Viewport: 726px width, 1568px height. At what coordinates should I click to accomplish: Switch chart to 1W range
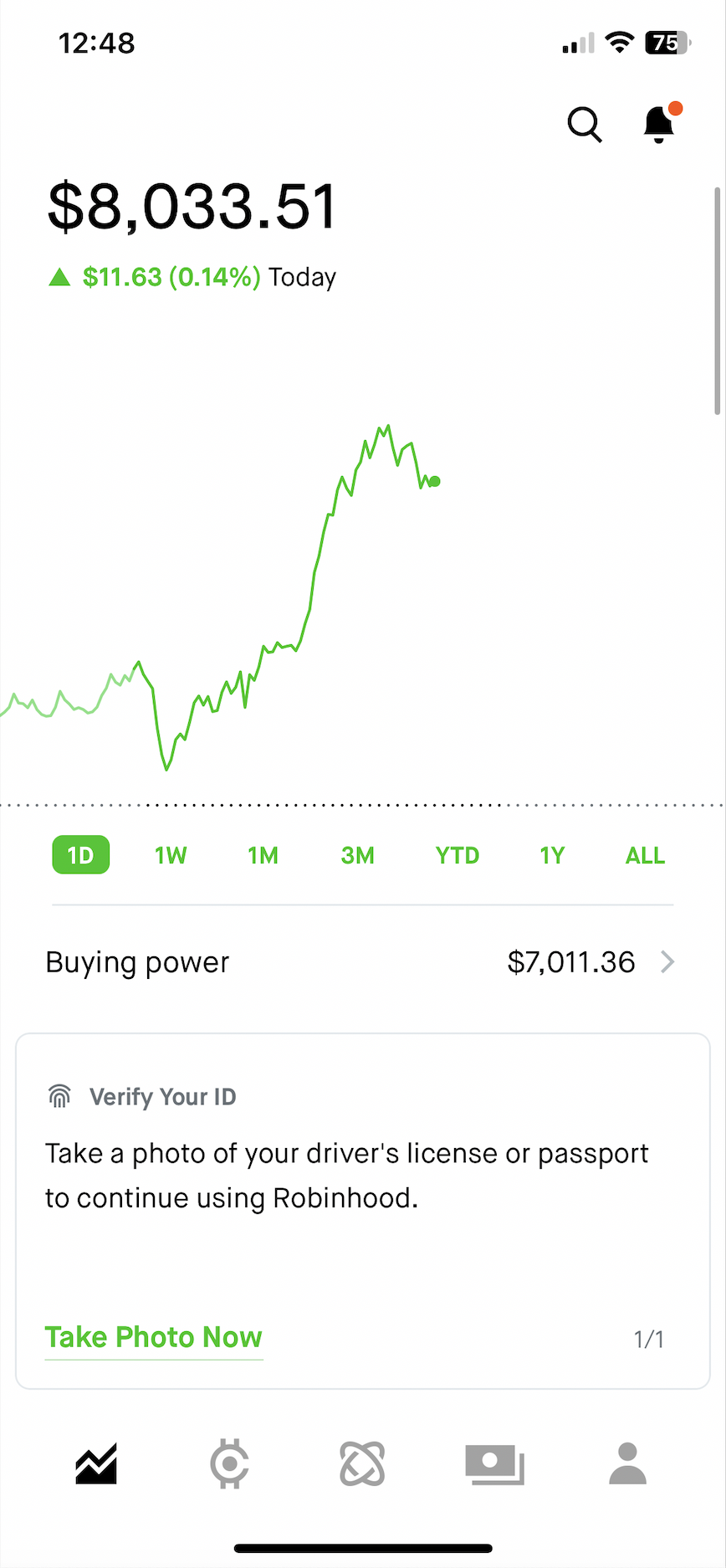click(x=171, y=855)
